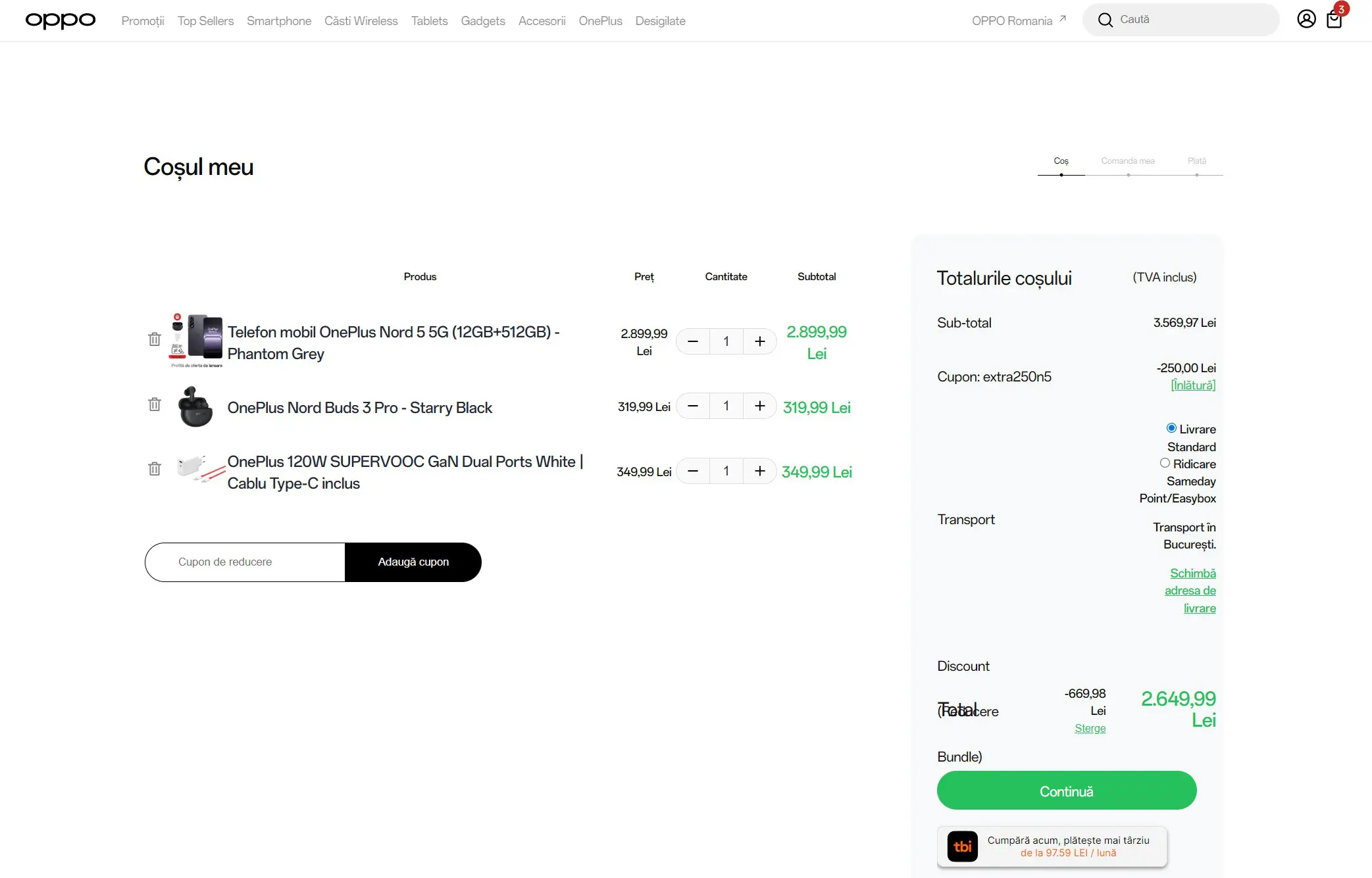The width and height of the screenshot is (1372, 878).
Task: Click quantity field of Nord 5 phone
Action: click(726, 341)
